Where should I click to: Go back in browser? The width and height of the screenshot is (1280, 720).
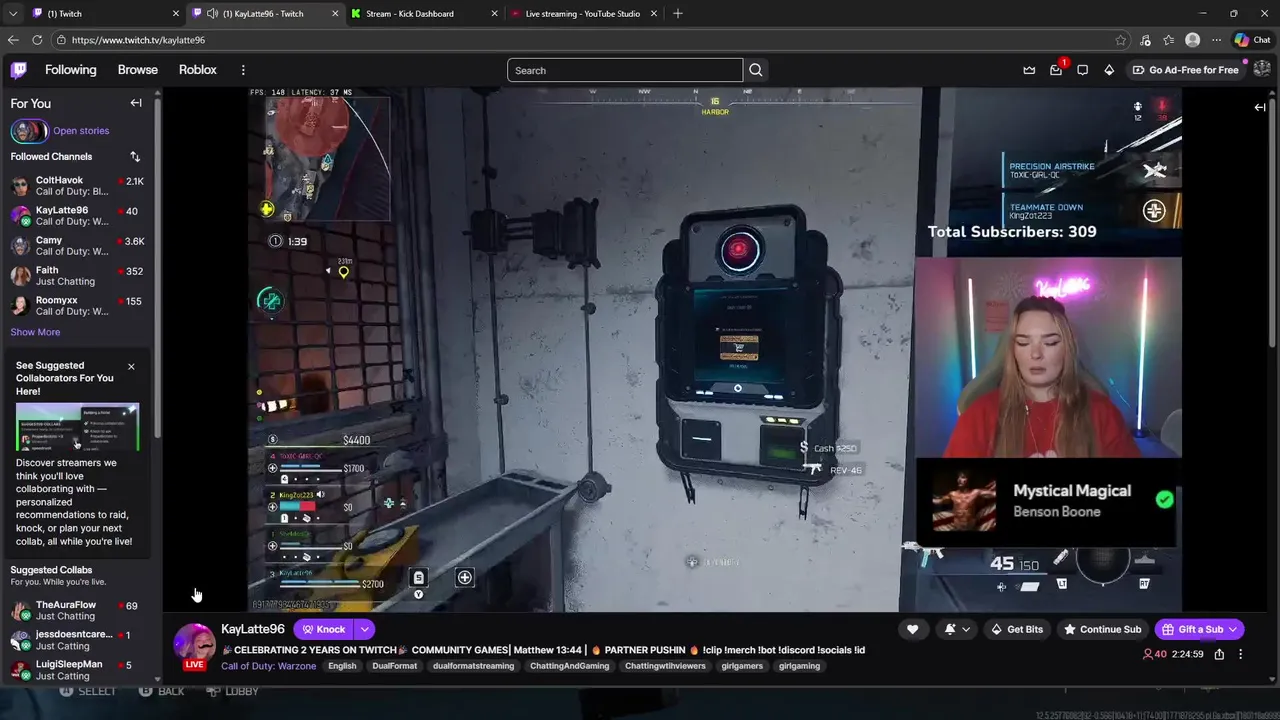(13, 40)
